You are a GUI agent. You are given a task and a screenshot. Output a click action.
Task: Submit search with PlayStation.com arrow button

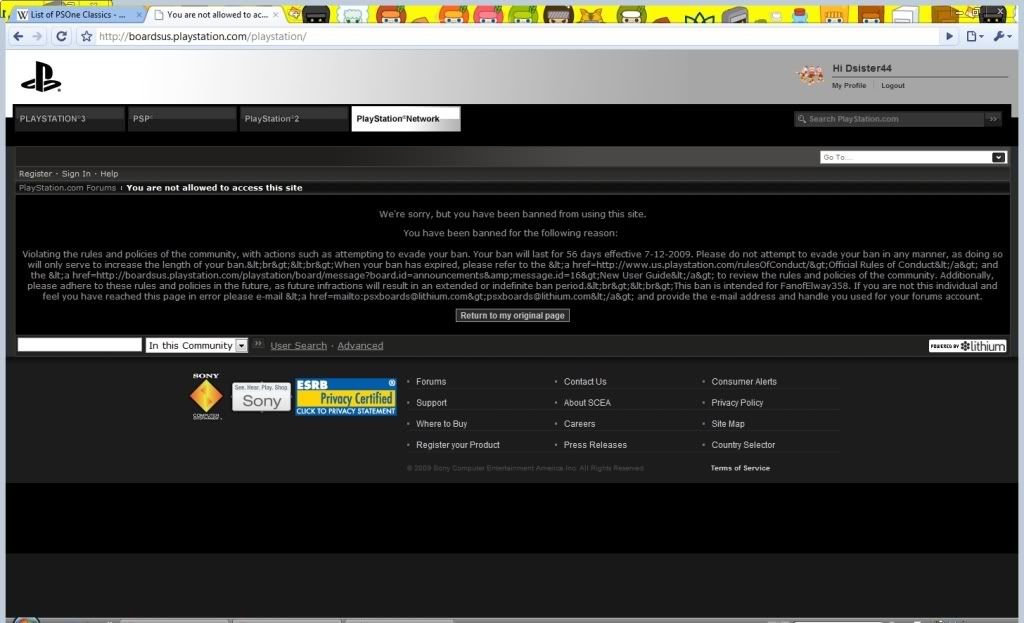pyautogui.click(x=993, y=119)
